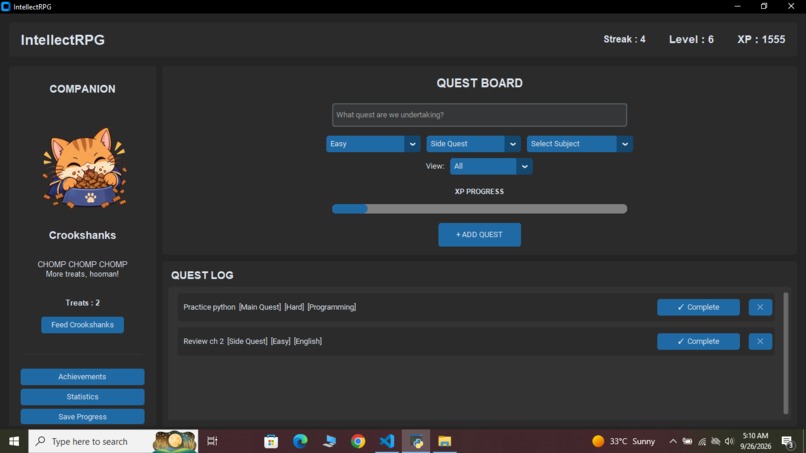Complete the Practice python quest
Viewport: 806px width, 453px height.
coord(698,307)
